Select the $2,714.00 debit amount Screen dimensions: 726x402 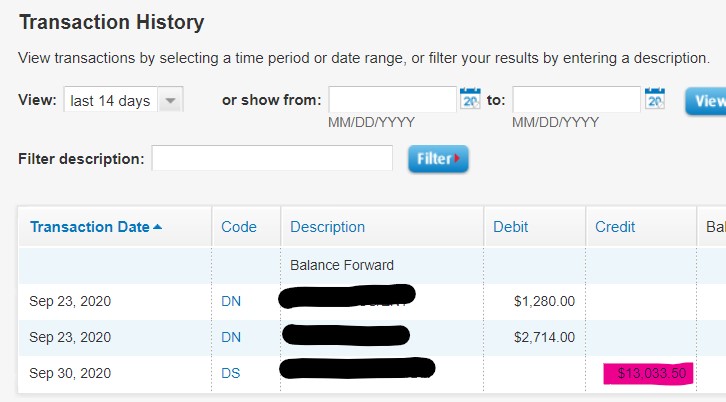pyautogui.click(x=546, y=337)
